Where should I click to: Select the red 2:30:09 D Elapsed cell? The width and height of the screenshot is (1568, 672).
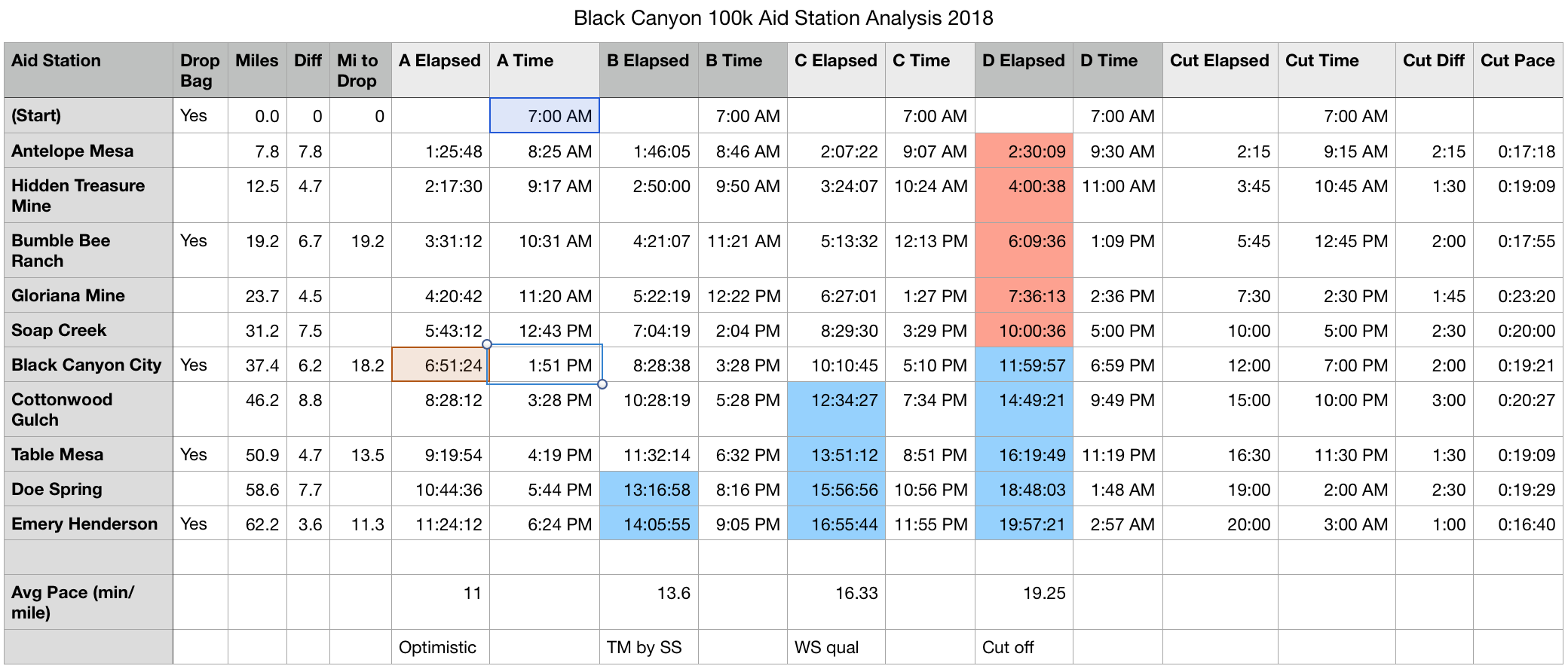pyautogui.click(x=1023, y=151)
